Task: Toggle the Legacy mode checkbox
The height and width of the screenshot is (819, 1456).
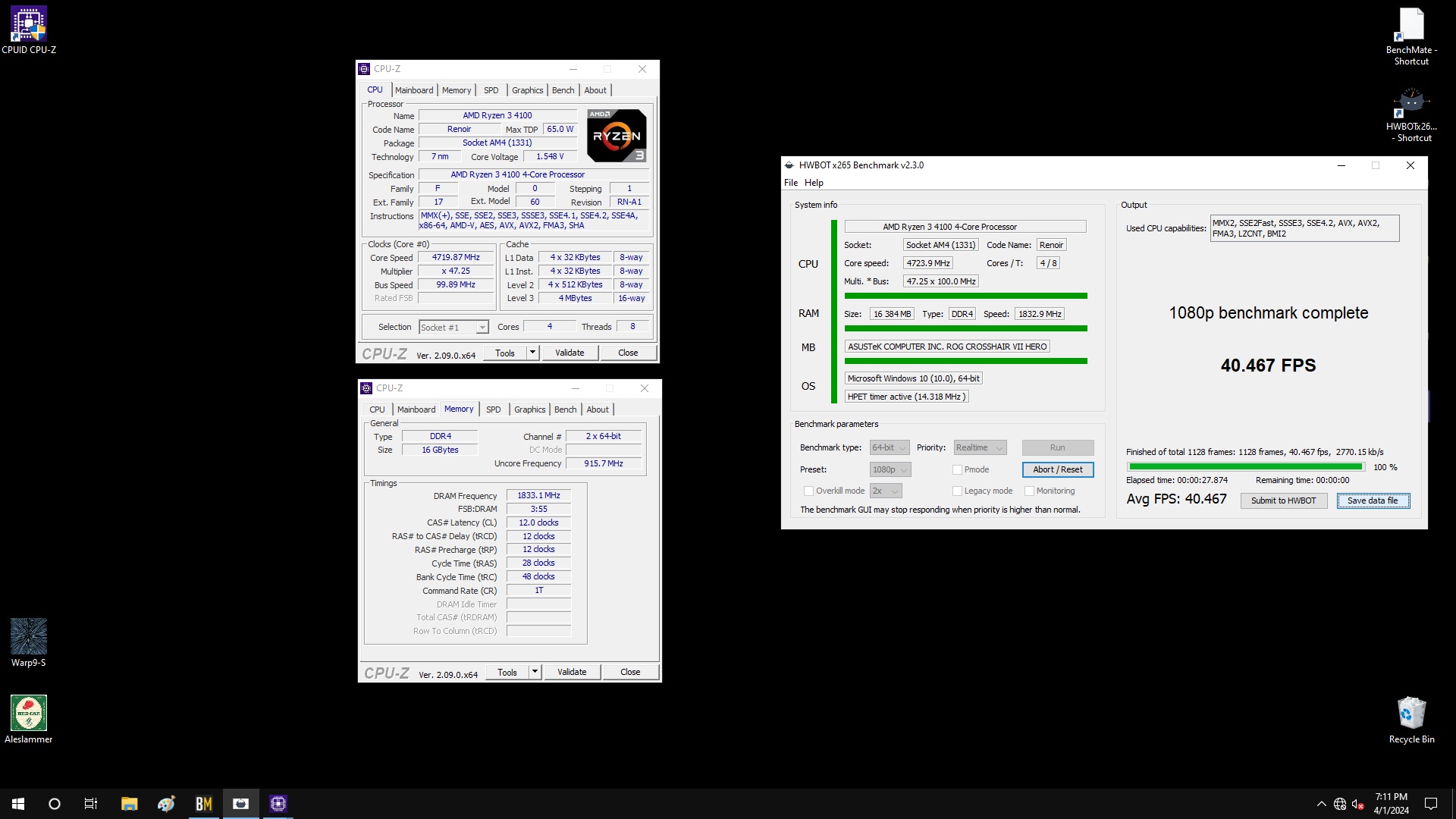Action: (957, 491)
